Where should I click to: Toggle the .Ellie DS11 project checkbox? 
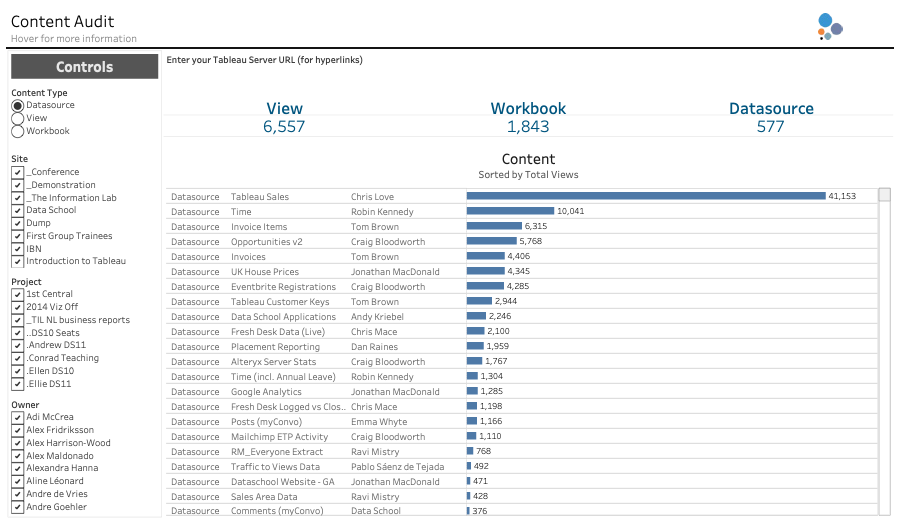[x=17, y=384]
